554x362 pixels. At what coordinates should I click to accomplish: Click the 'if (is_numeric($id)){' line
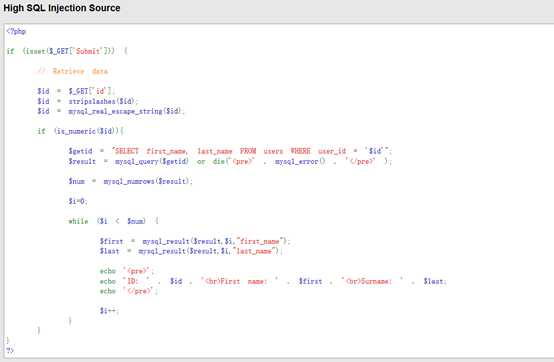81,131
